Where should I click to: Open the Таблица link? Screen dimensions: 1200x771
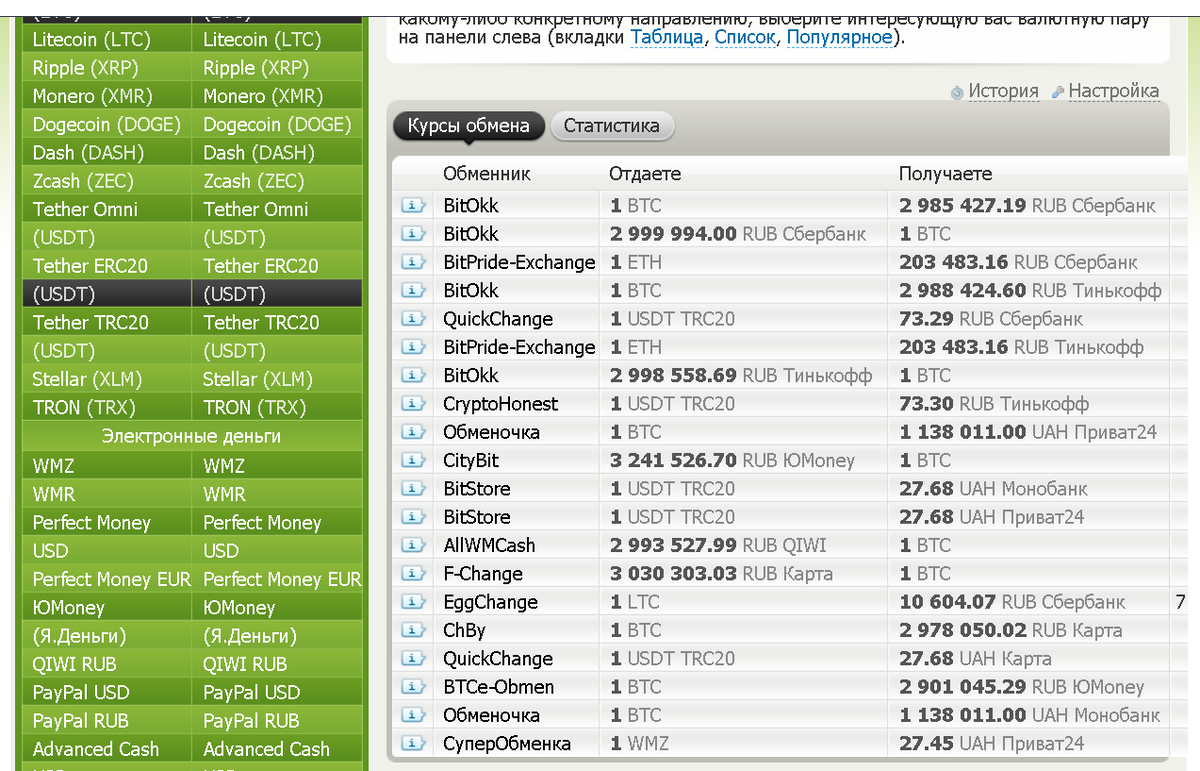point(666,37)
